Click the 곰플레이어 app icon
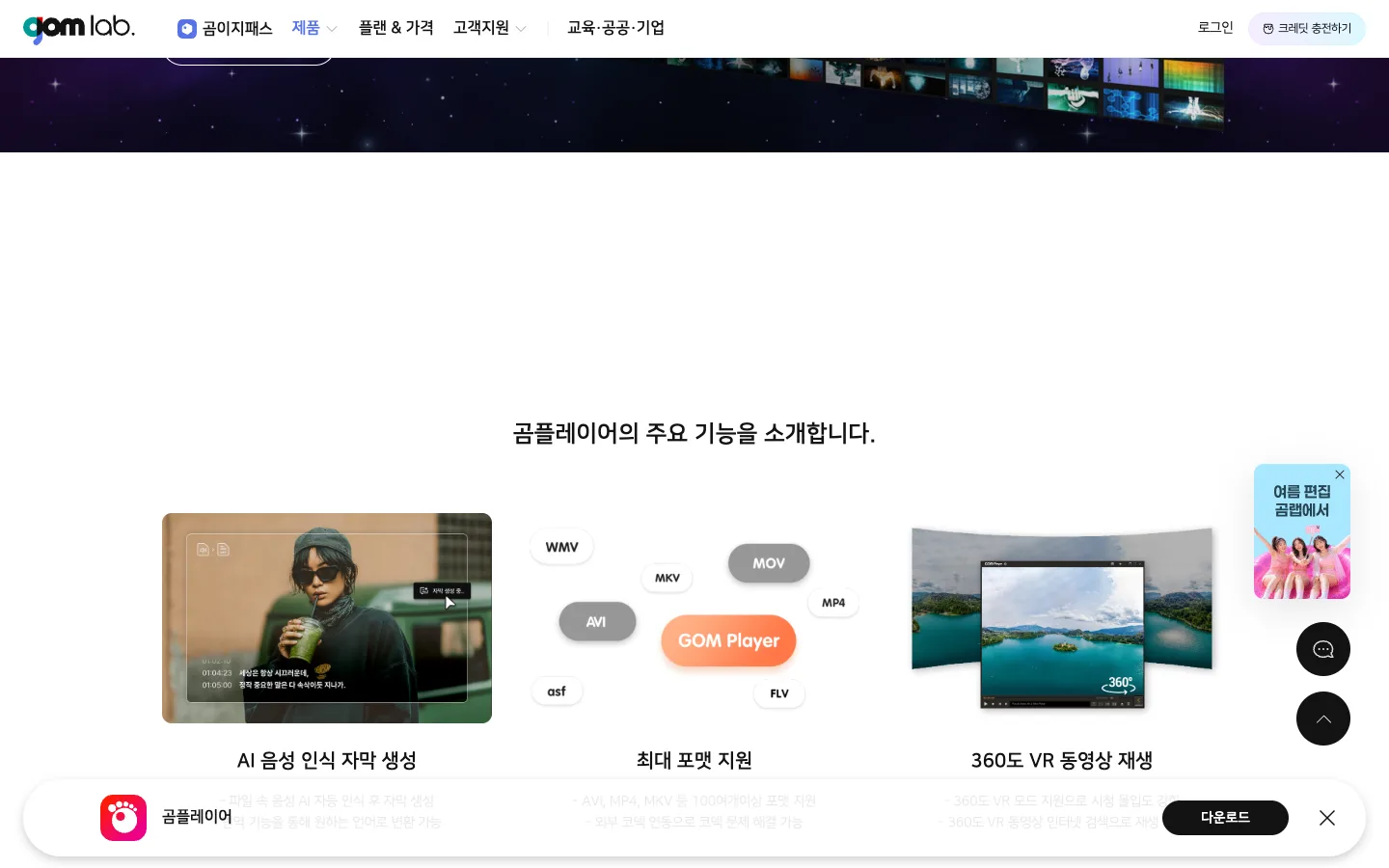Screen dimensions: 1389x868 pyautogui.click(x=123, y=818)
